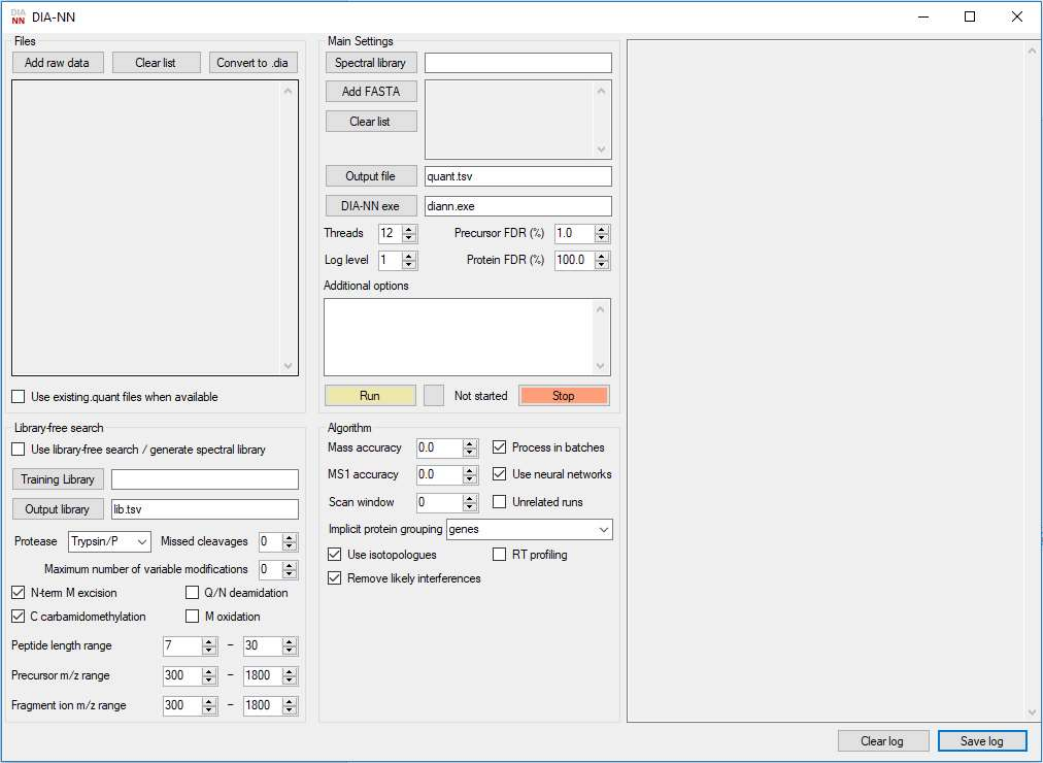1043x763 pixels.
Task: Click the progress indicator box beside Run
Action: tap(434, 396)
